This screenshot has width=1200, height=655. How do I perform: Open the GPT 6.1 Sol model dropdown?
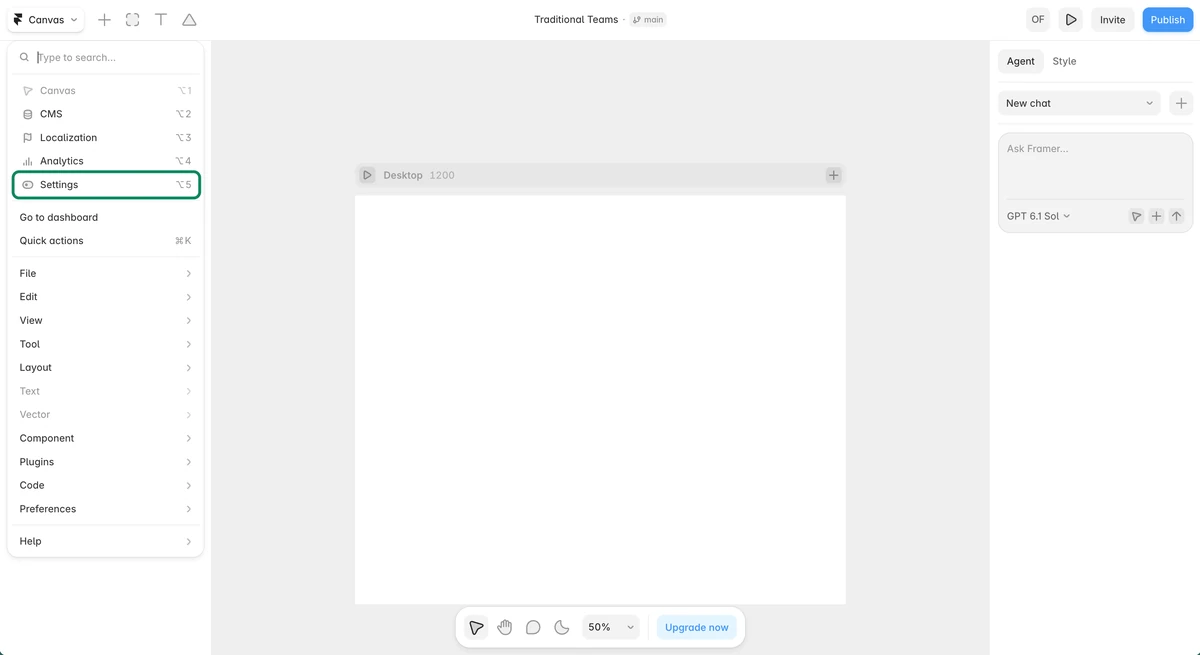tap(1038, 216)
